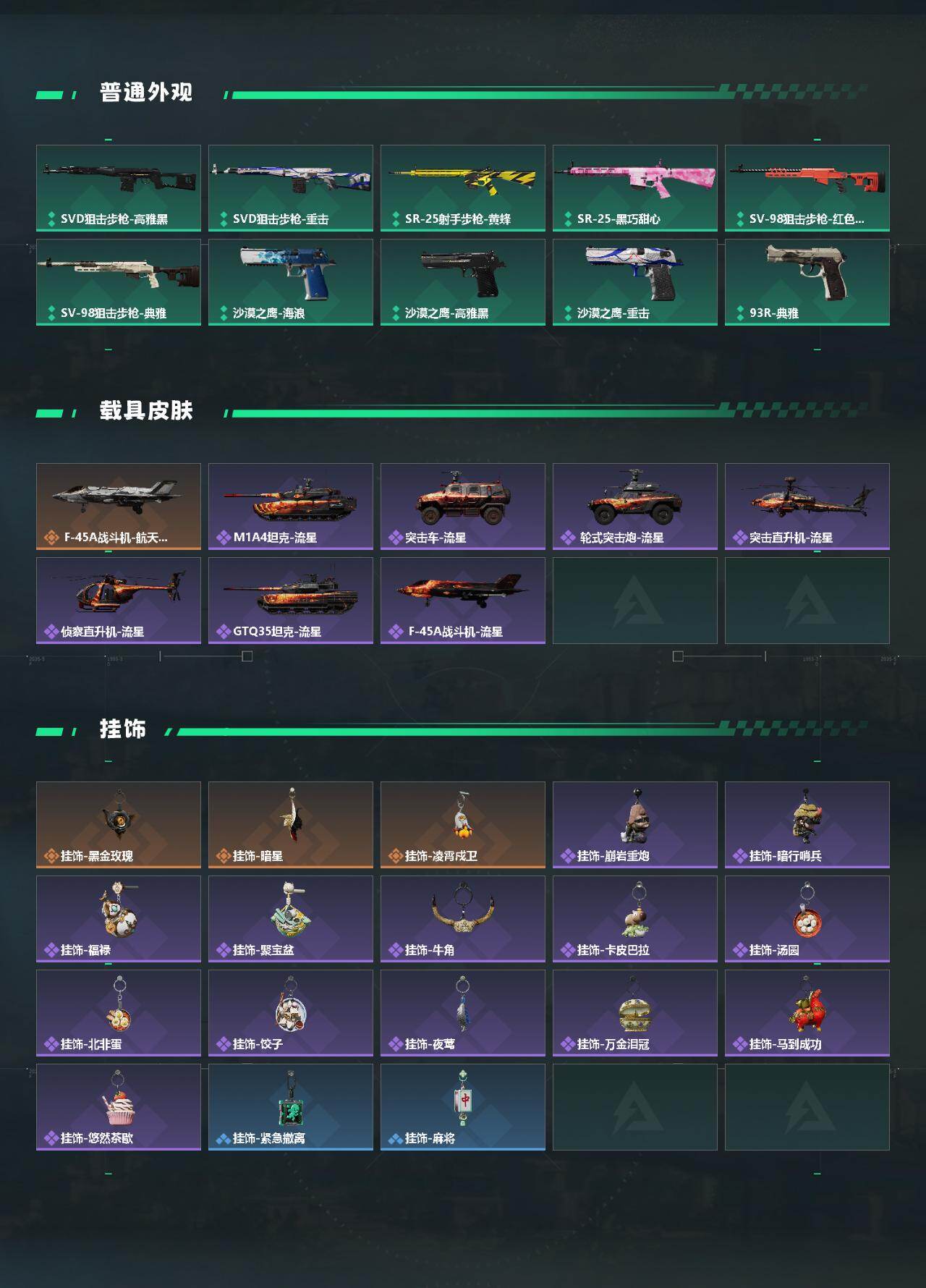Click the 挂饰-马到成功 red horse charm
Screen dimensions: 926x1288
(x=807, y=1013)
